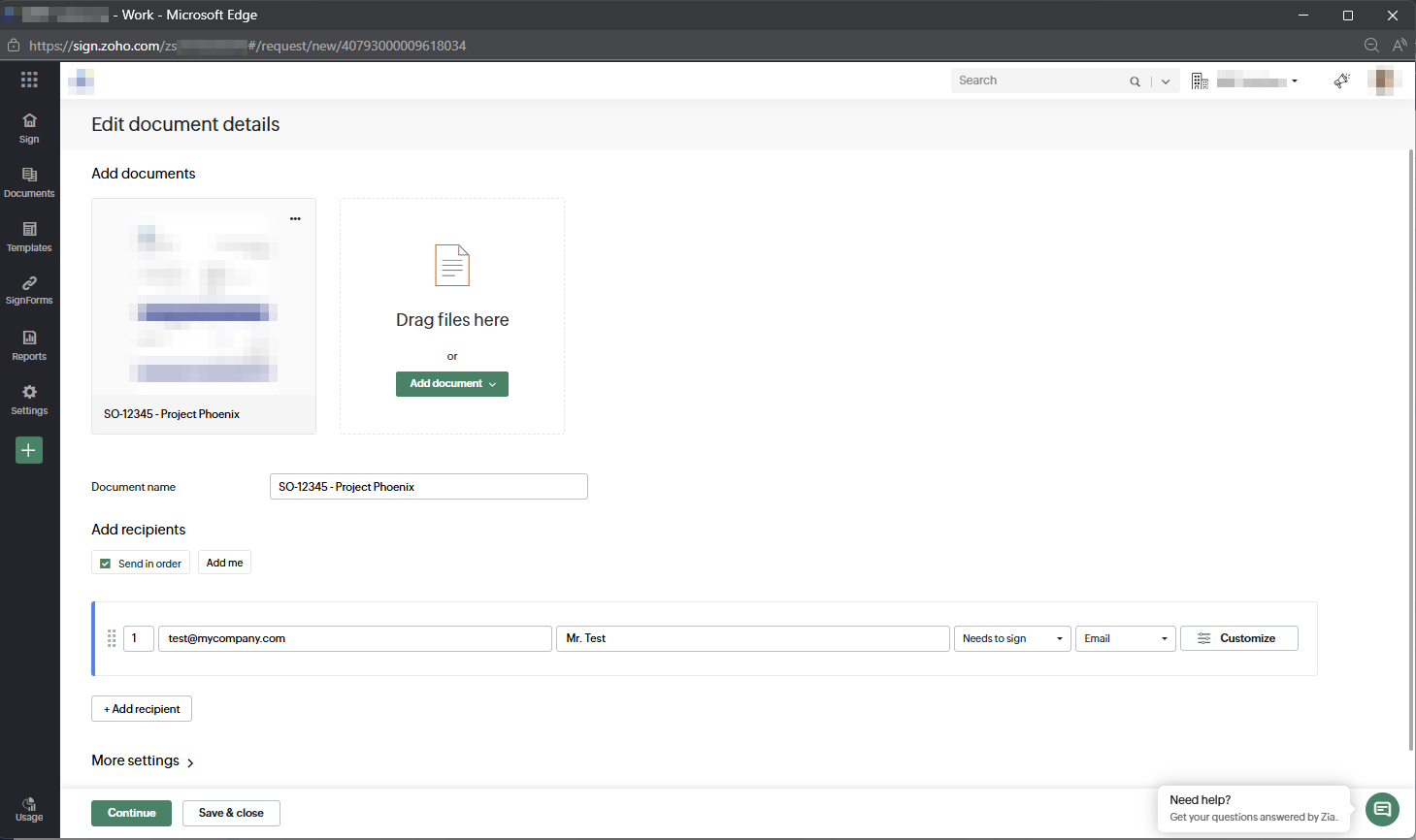Toggle Send in order checkbox
Viewport: 1416px width, 840px height.
(106, 564)
